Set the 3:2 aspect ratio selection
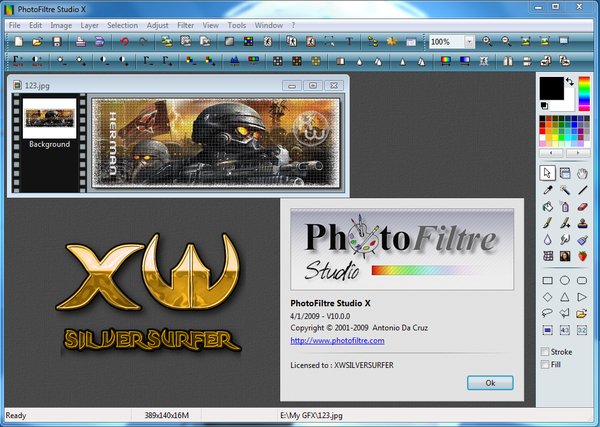The image size is (600, 427). click(x=582, y=330)
